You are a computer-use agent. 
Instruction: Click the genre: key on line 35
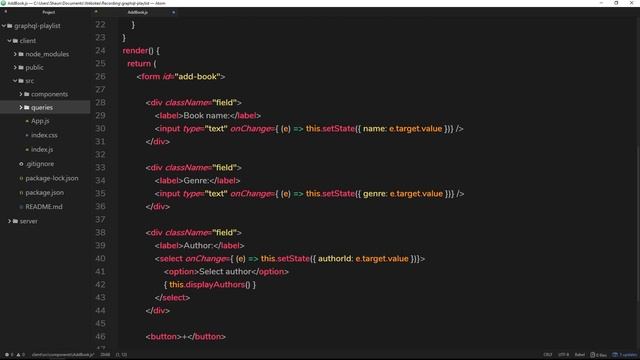[x=375, y=193]
